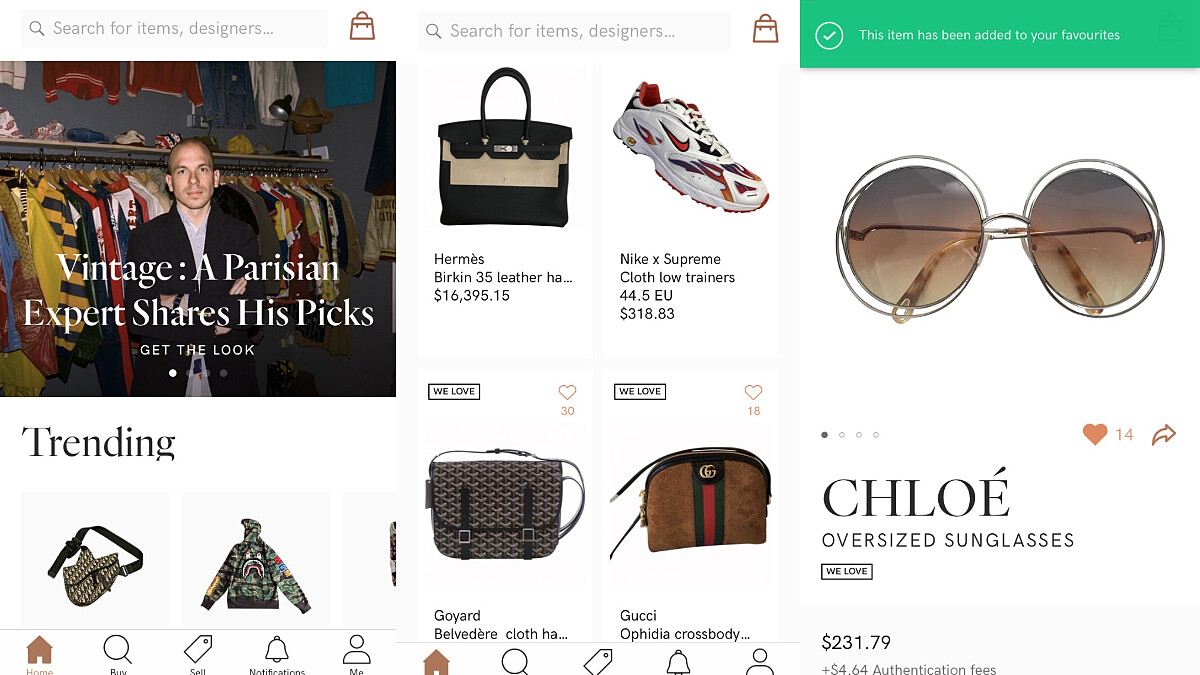
Task: Open Notifications bell in left panel
Action: click(277, 651)
